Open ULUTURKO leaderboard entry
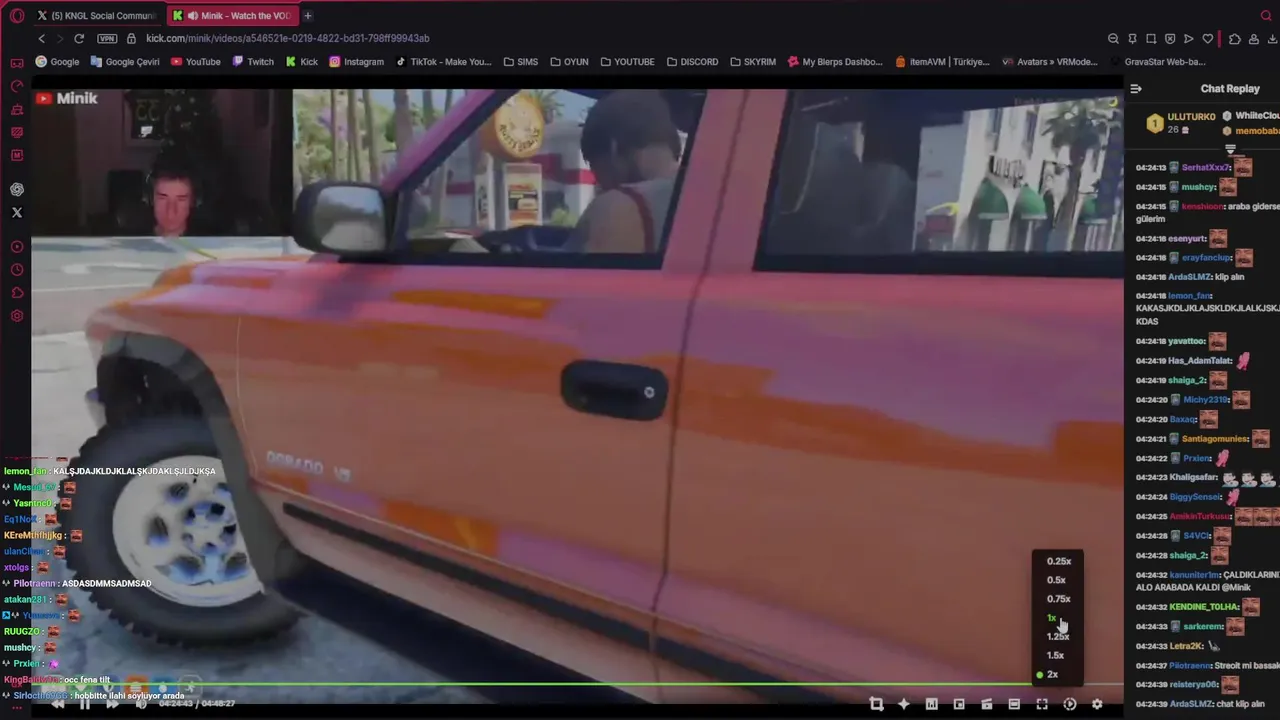 pos(1180,123)
